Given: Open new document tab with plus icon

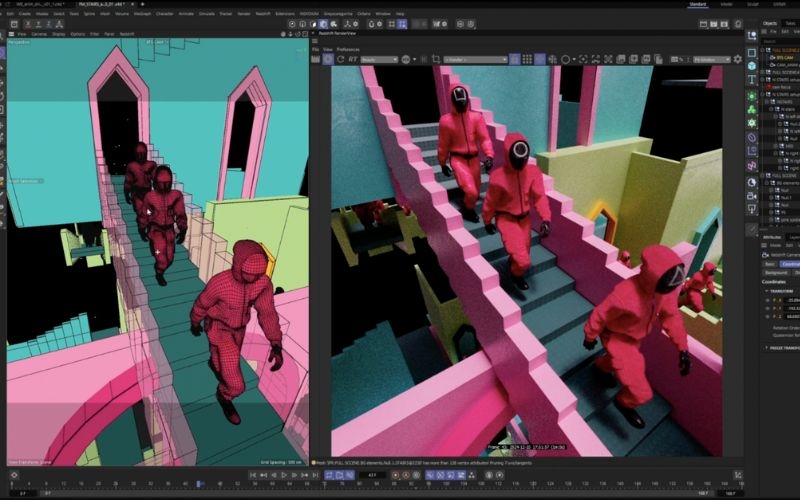Looking at the screenshot, I should tap(142, 4).
